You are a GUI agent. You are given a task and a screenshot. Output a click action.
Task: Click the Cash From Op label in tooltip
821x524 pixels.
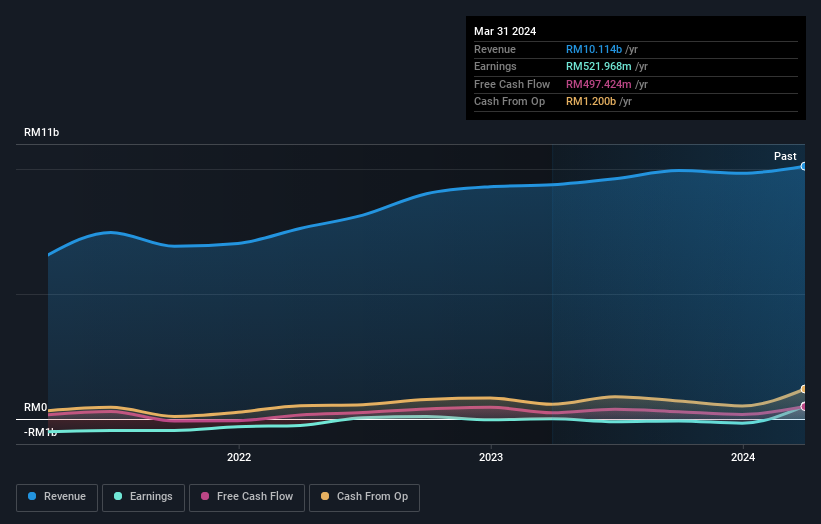pyautogui.click(x=509, y=102)
